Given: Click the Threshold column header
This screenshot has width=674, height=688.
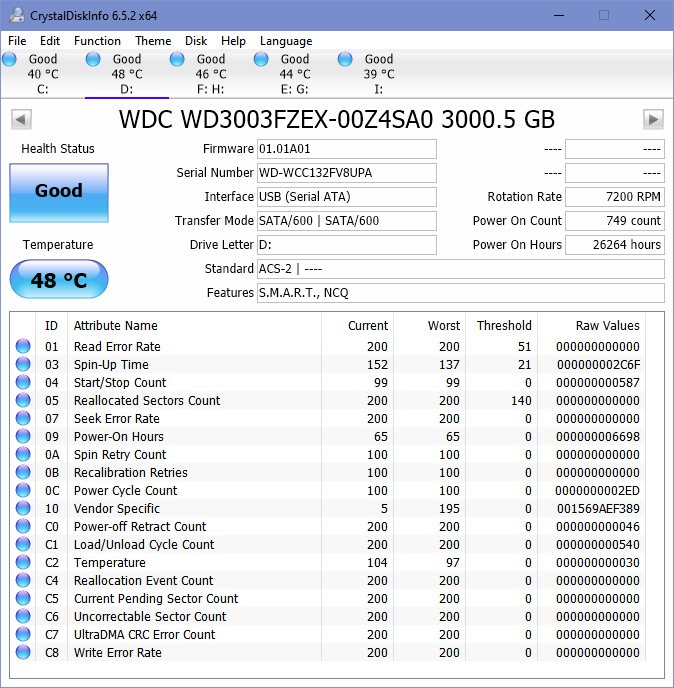Looking at the screenshot, I should [502, 326].
